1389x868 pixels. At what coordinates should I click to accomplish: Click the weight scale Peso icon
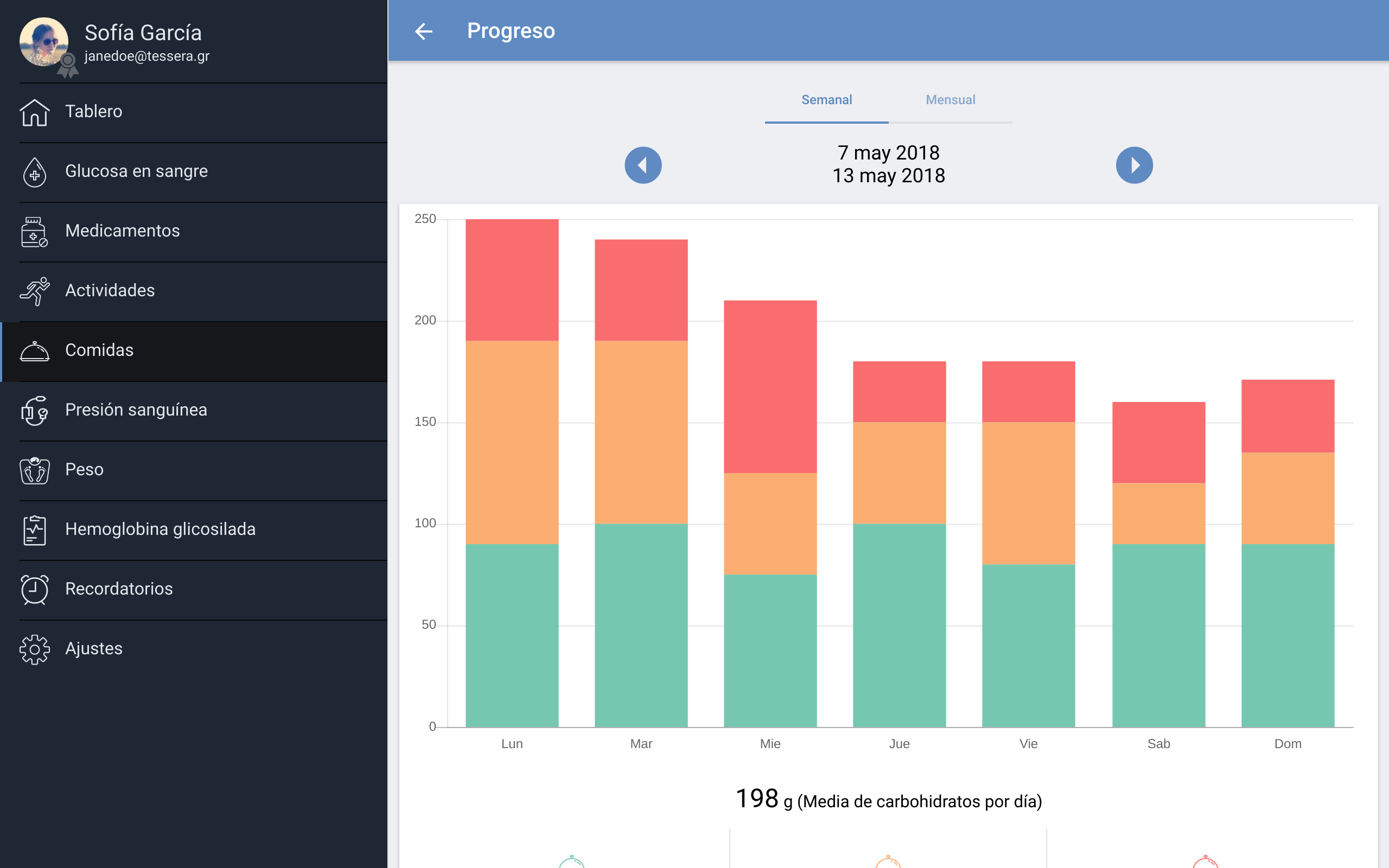tap(34, 470)
